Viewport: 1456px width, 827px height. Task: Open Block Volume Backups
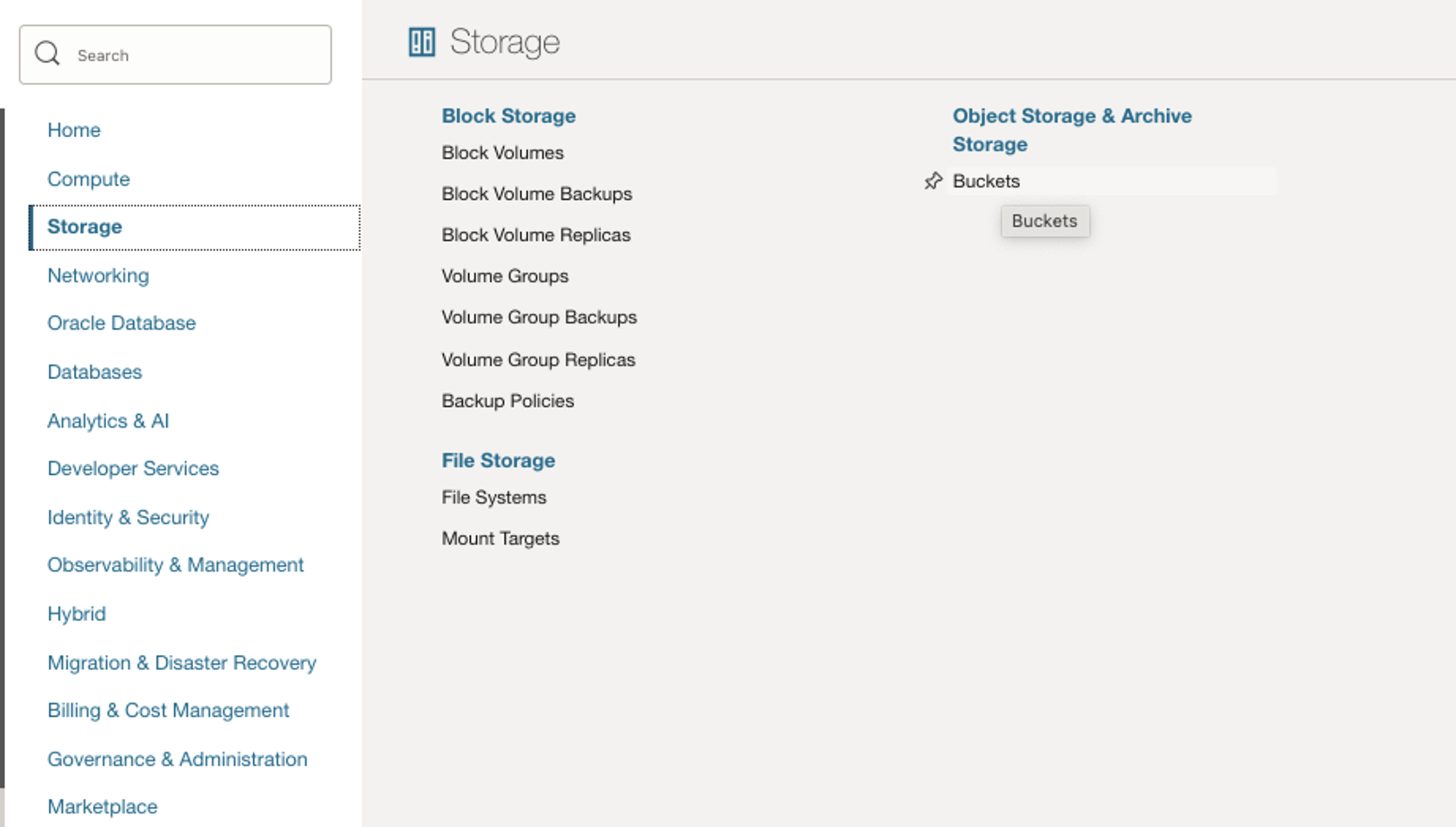(x=537, y=193)
